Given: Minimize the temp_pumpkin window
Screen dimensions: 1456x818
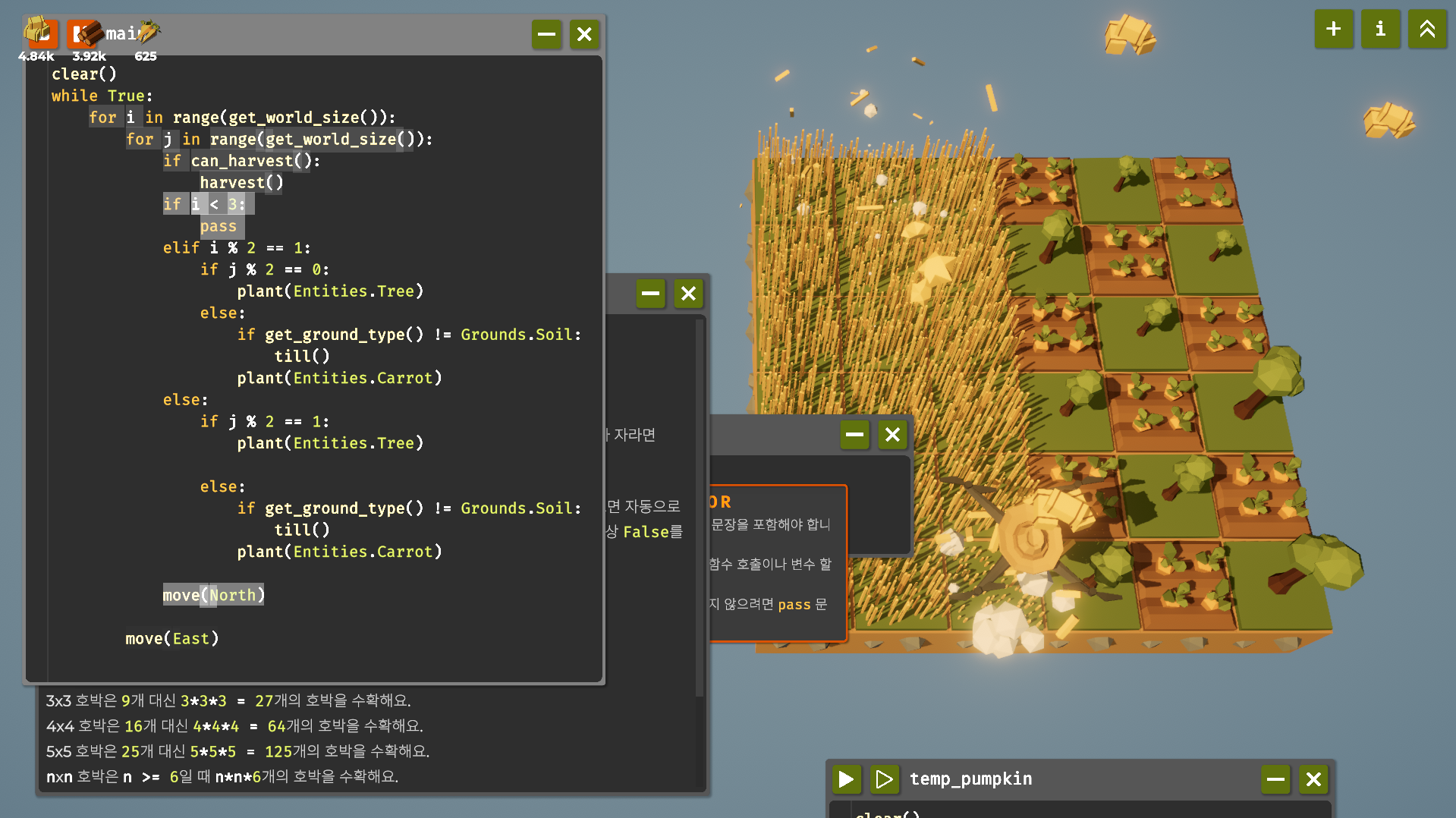Looking at the screenshot, I should [1275, 779].
